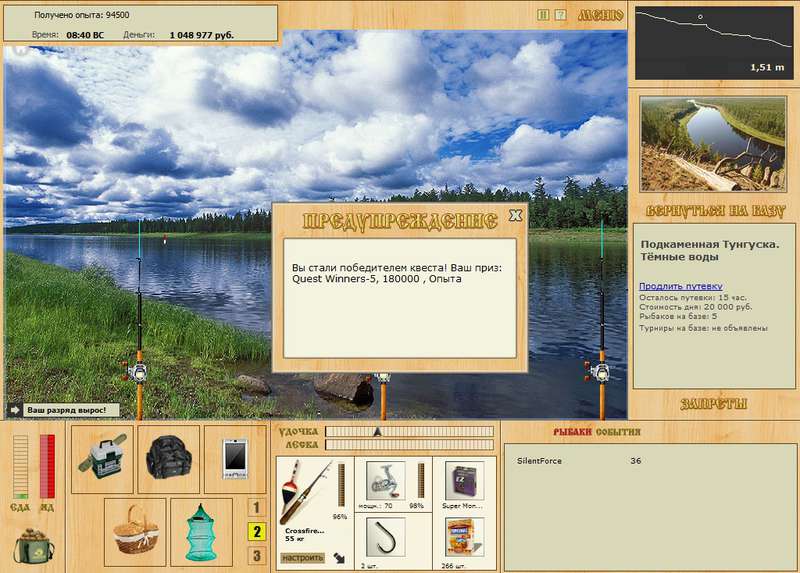Click the настроить tackle setup button
Viewport: 800px width, 573px height.
point(303,558)
